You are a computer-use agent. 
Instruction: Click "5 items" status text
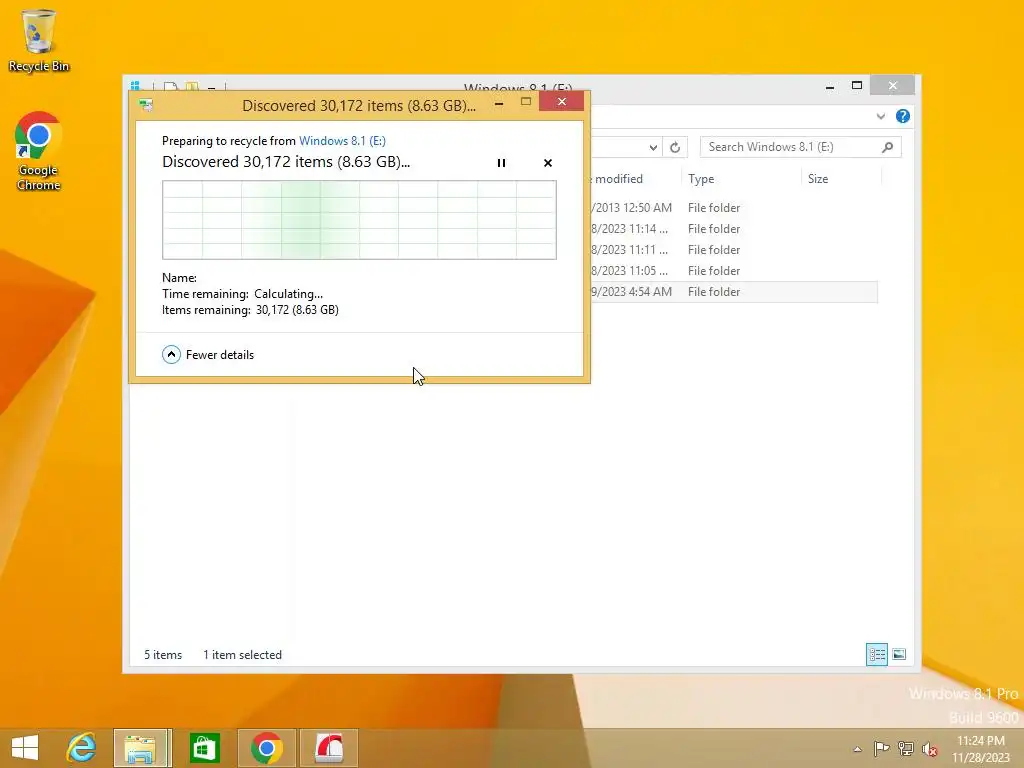(x=163, y=654)
